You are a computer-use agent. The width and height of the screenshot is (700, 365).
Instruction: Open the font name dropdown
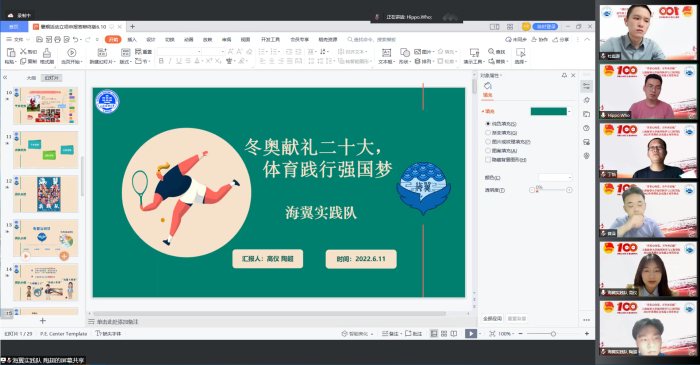(179, 52)
